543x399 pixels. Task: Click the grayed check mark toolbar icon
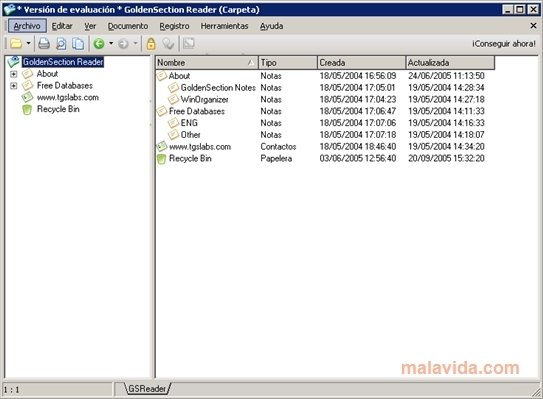click(x=169, y=44)
